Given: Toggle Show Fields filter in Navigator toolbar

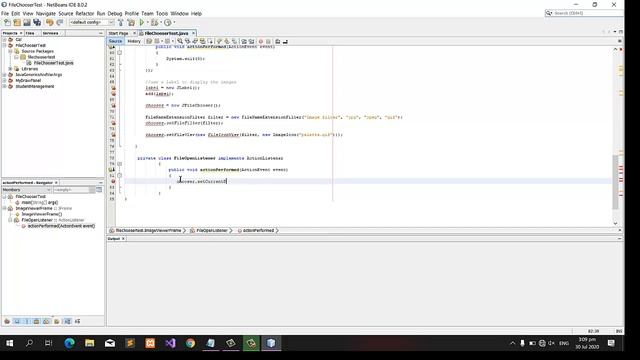Looking at the screenshot, I should [x=17, y=322].
